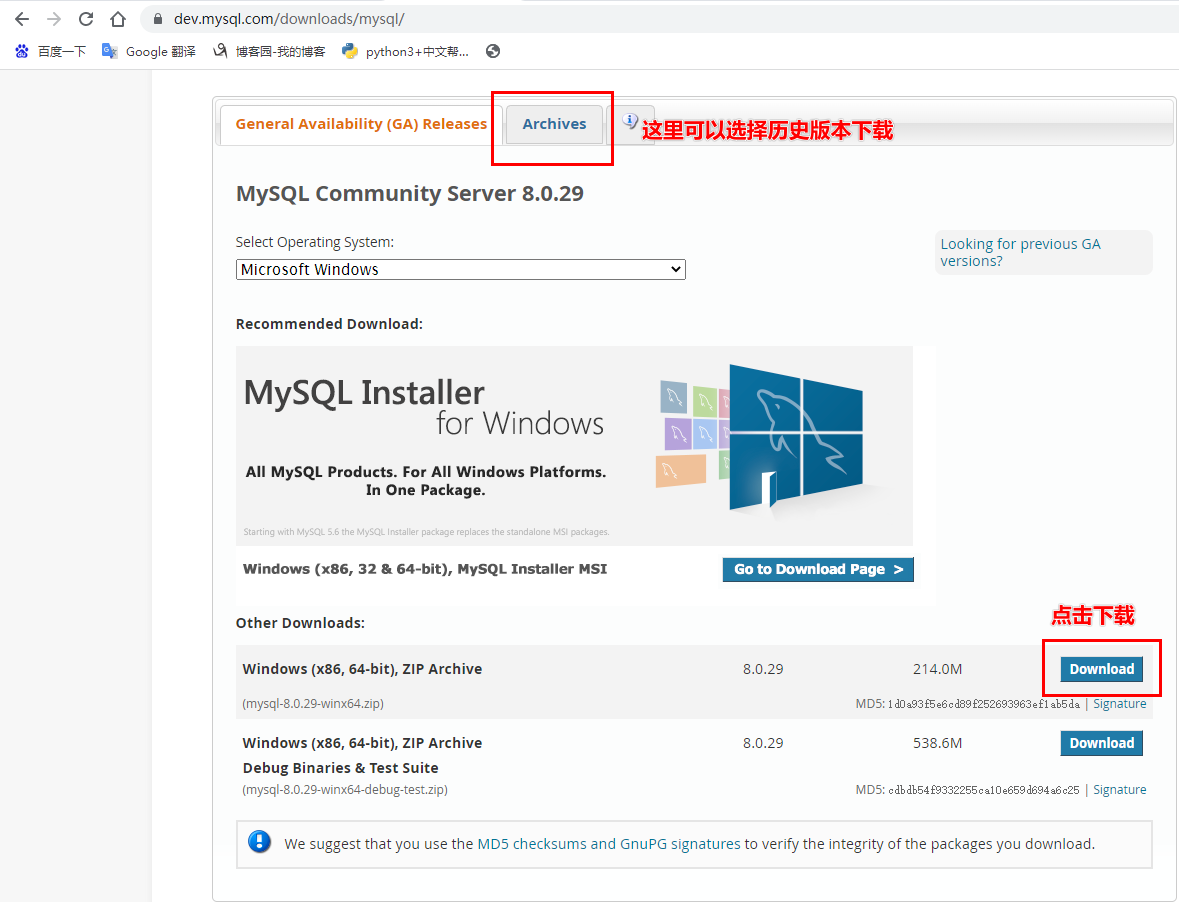1179x902 pixels.
Task: Open the python3+中文帮 bookmark
Action: click(x=405, y=51)
